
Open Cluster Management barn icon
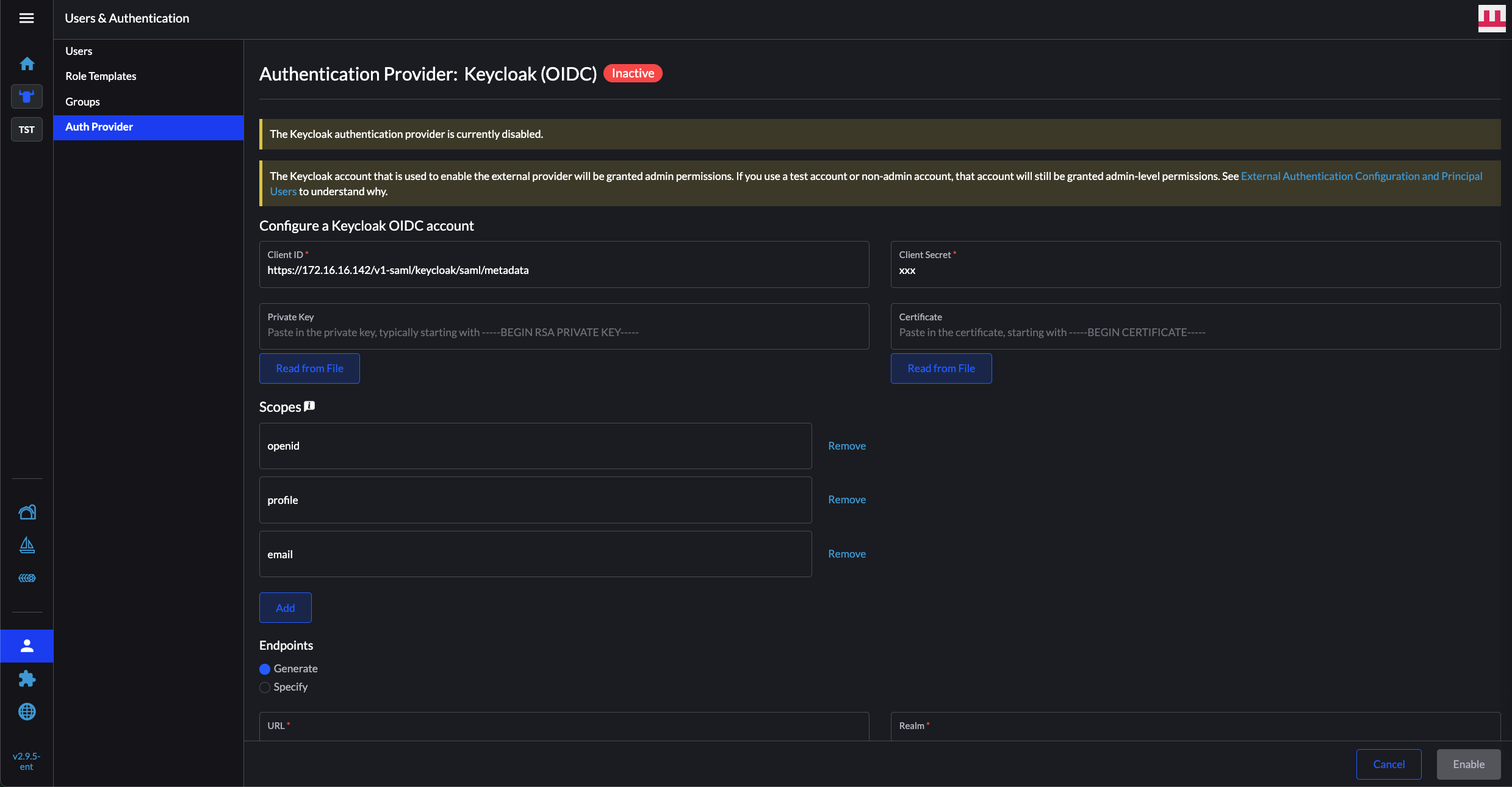click(x=27, y=512)
